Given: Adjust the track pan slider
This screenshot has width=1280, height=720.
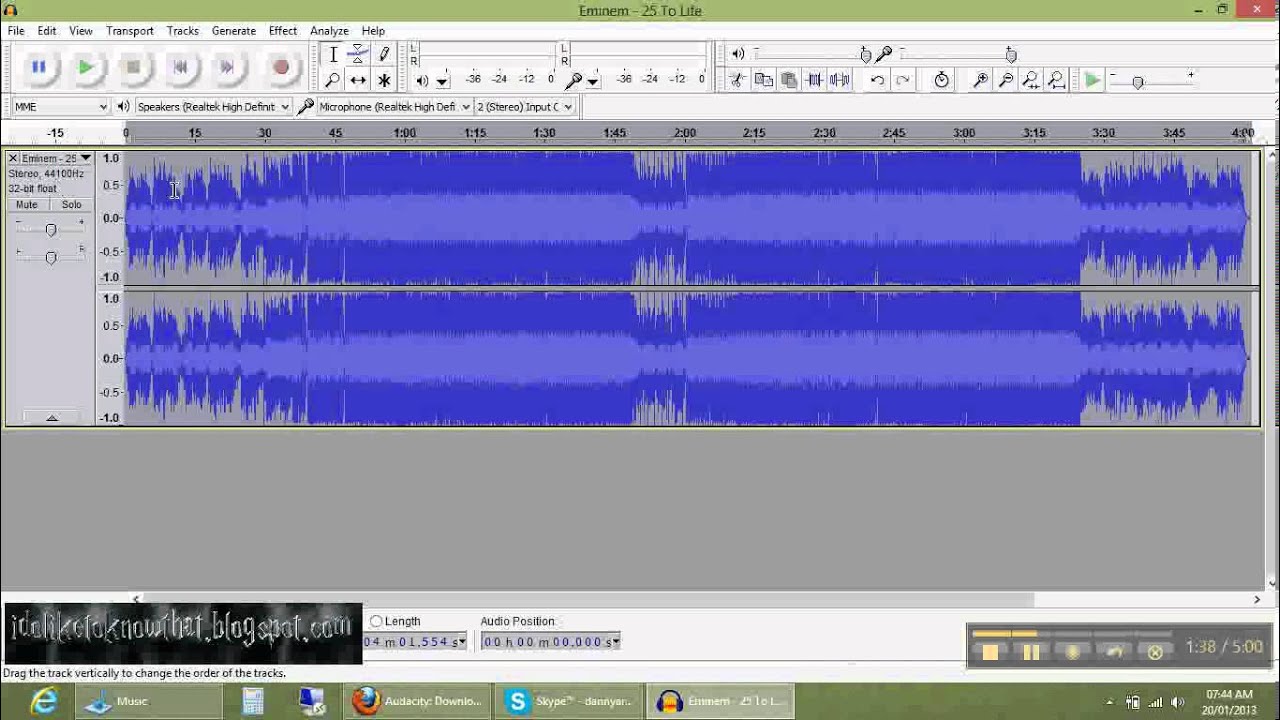Looking at the screenshot, I should click(x=50, y=257).
